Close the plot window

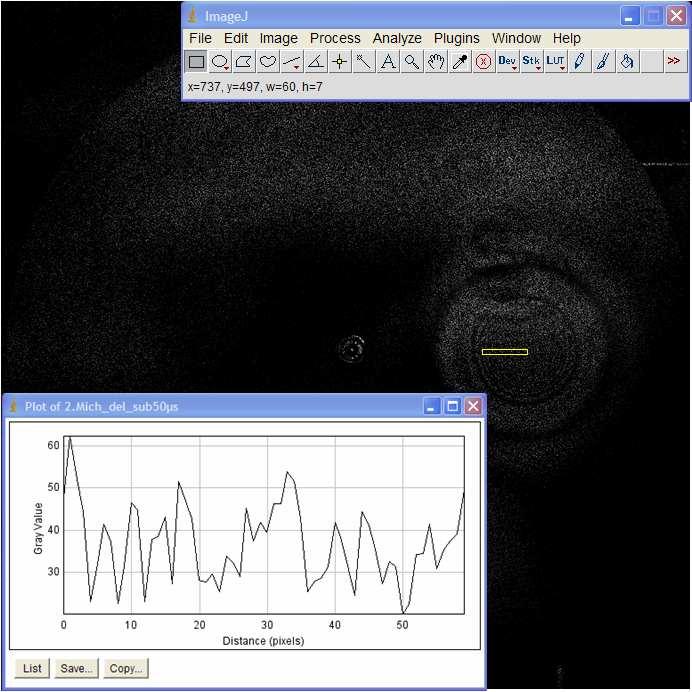tap(473, 406)
